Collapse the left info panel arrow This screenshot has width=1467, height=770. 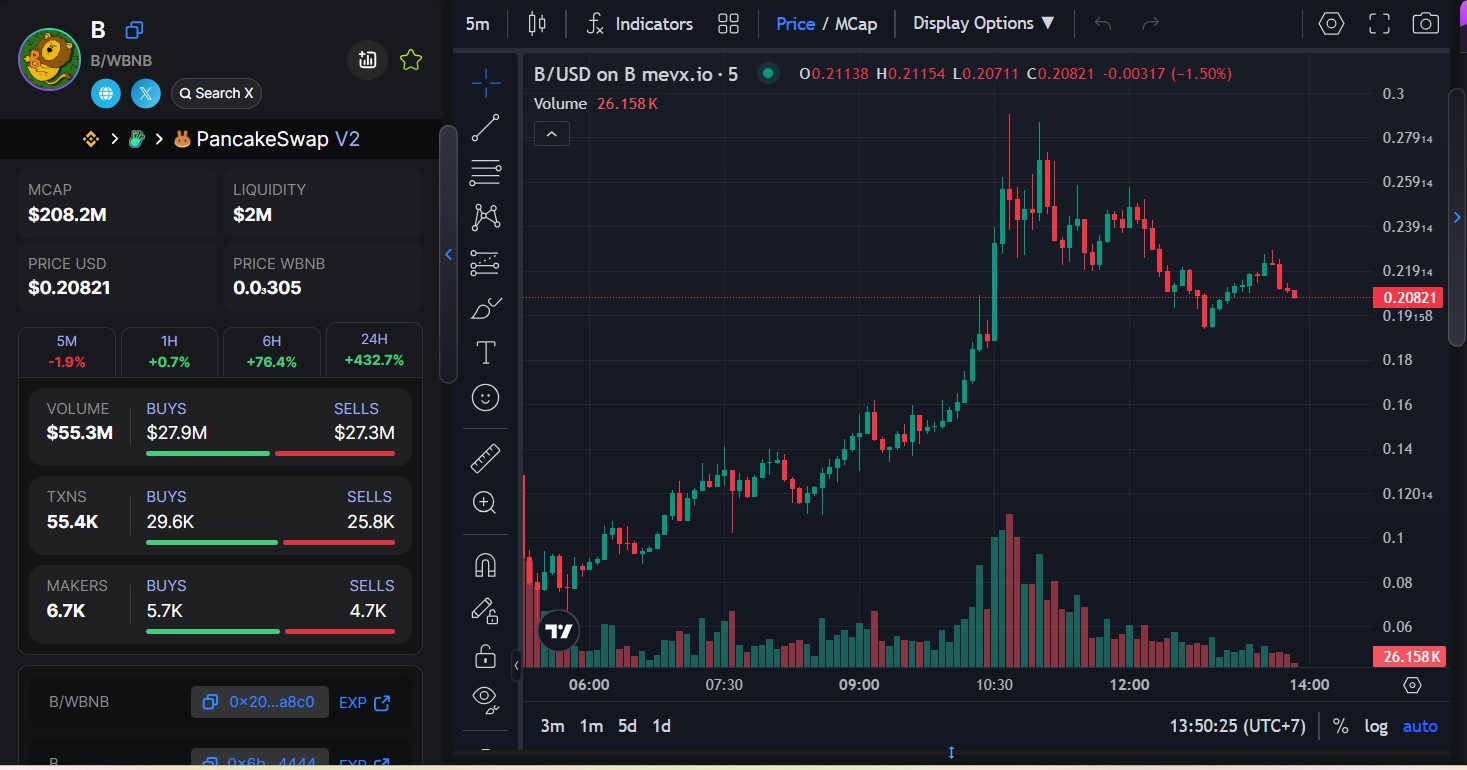[x=448, y=255]
